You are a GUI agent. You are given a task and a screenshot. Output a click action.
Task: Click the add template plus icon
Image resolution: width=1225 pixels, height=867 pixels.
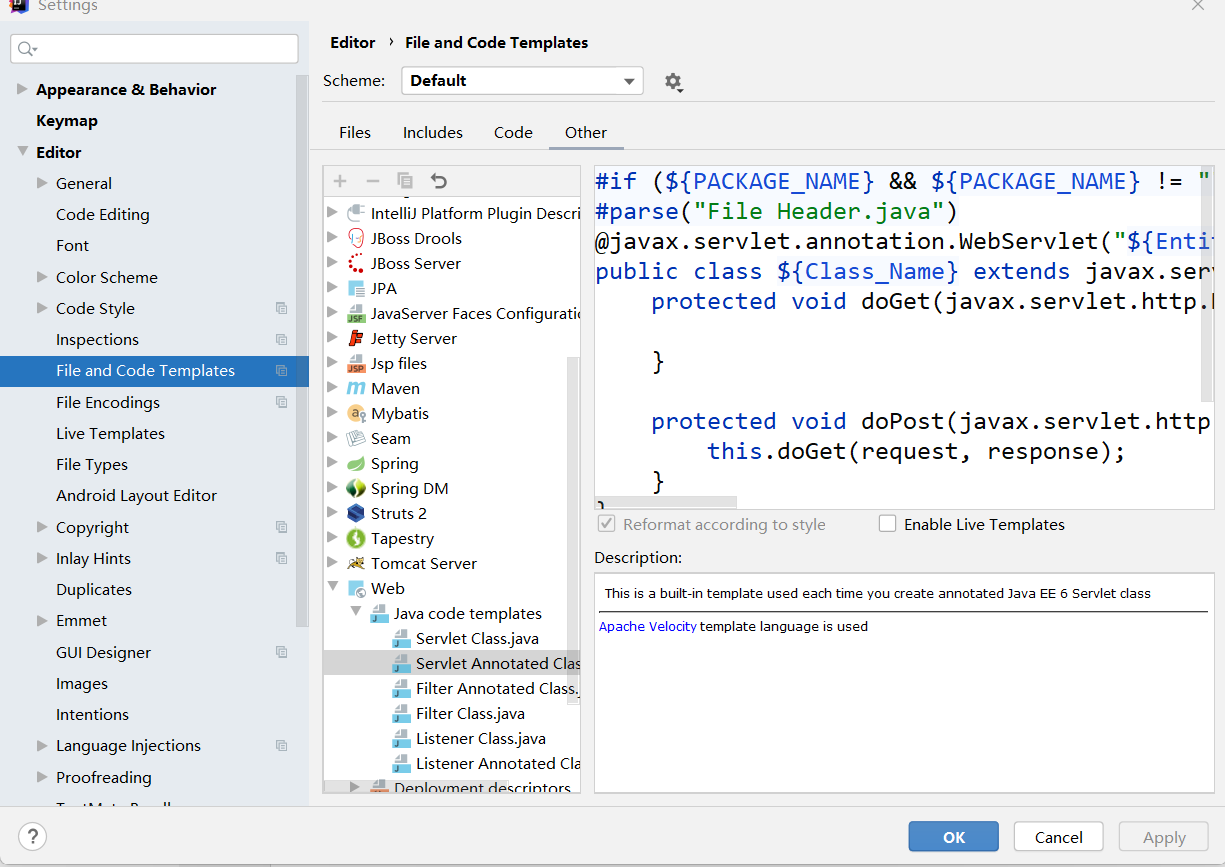point(340,181)
